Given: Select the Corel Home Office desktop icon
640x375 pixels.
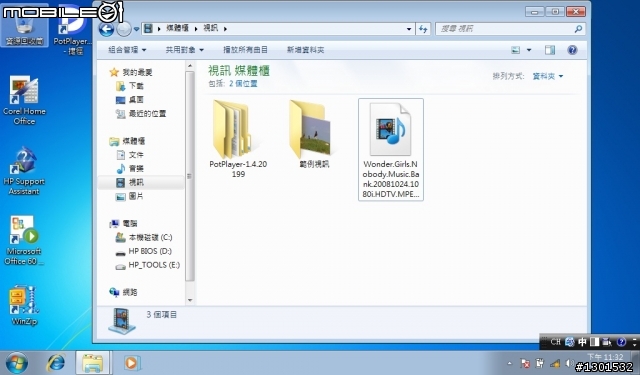Looking at the screenshot, I should click(24, 101).
